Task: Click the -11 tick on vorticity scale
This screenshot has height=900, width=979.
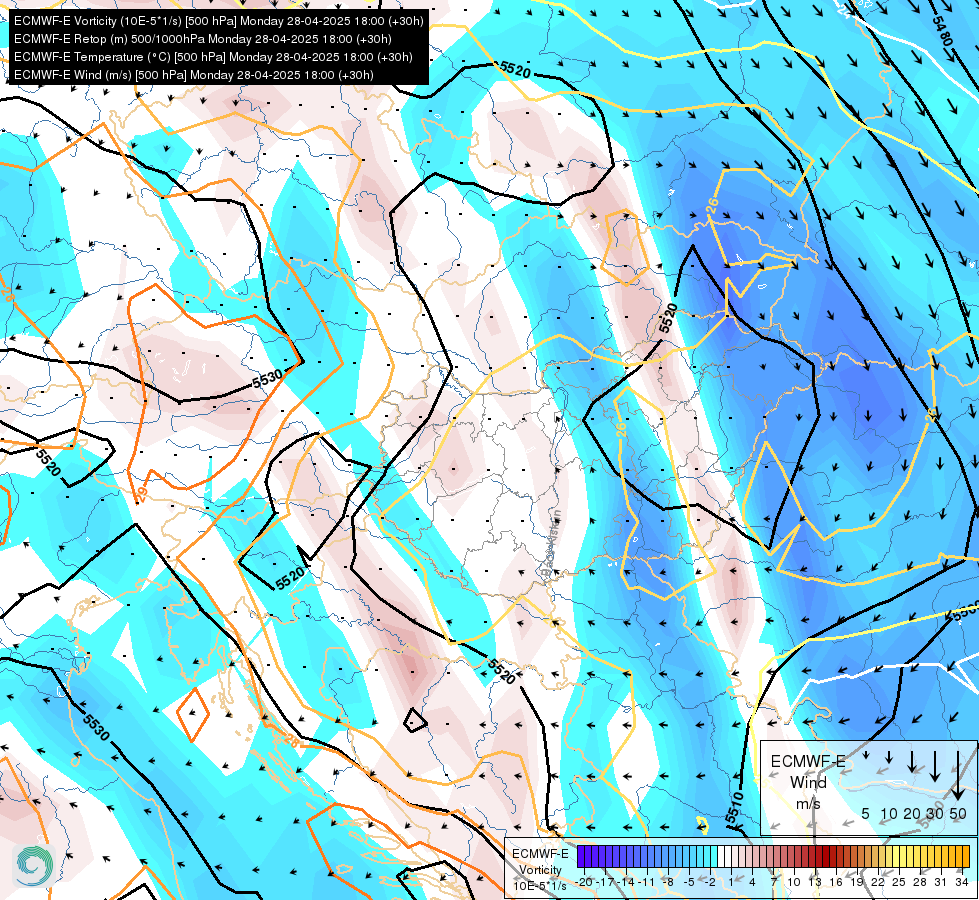Action: pyautogui.click(x=647, y=882)
